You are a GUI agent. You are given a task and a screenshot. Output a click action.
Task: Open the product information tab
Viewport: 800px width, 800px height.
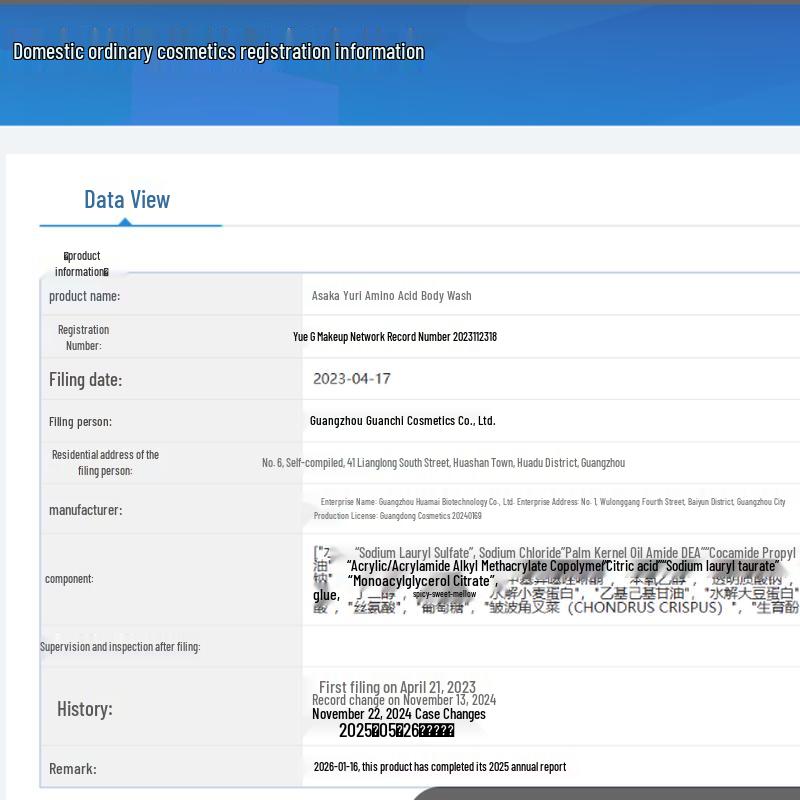click(82, 263)
